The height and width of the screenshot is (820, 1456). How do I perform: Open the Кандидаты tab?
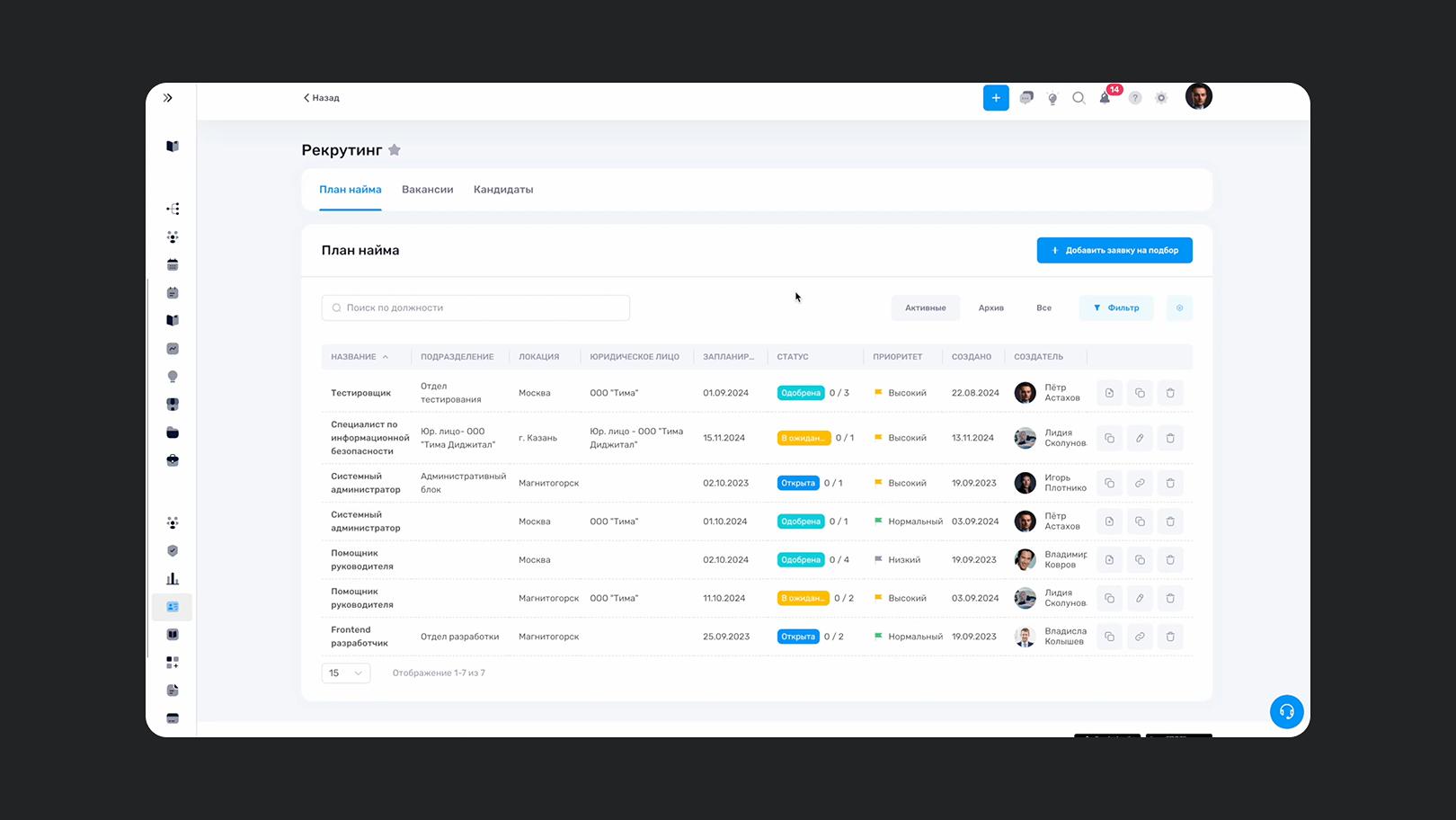(x=503, y=190)
